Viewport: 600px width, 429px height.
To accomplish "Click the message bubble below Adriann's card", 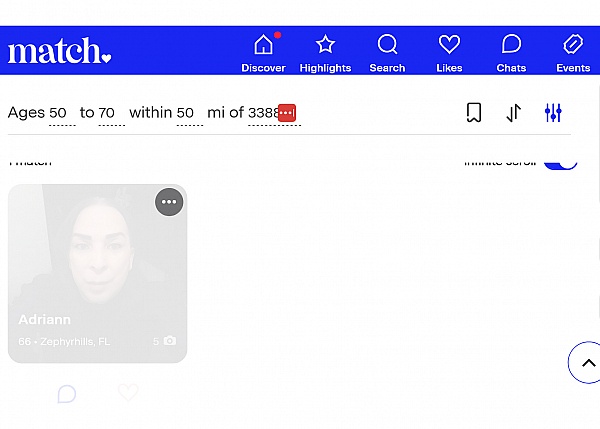I will [x=67, y=394].
